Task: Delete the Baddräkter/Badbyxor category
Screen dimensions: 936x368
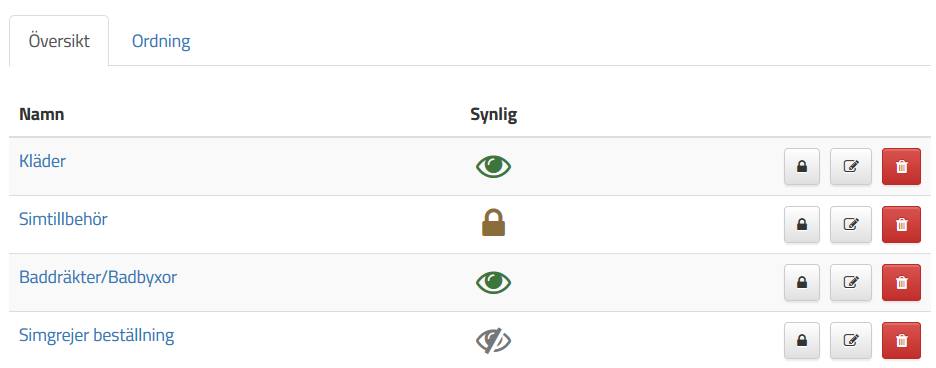Action: 901,283
